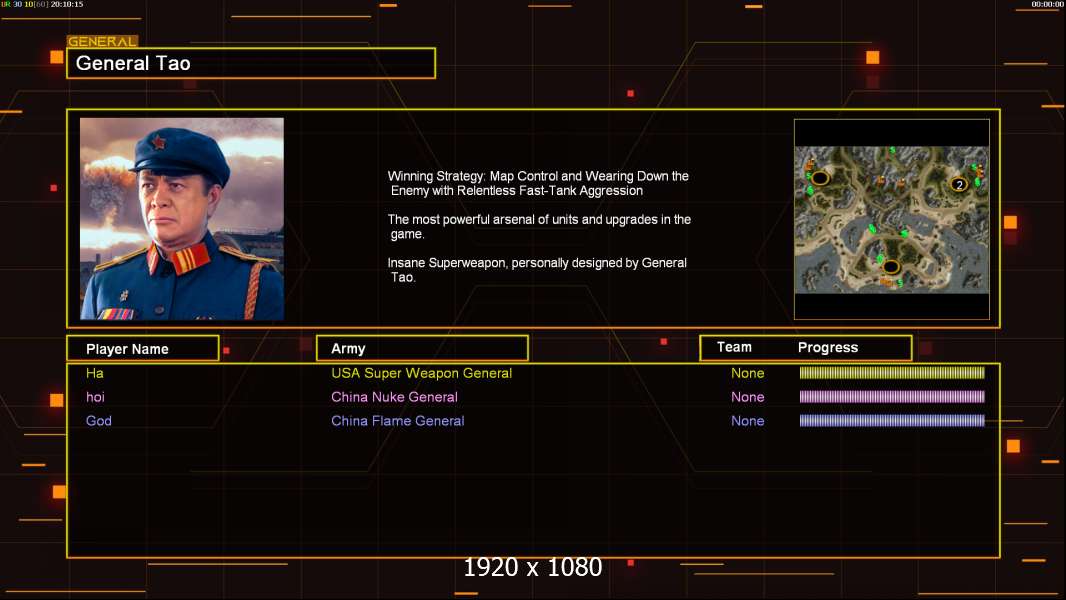Select player name hoi
1066x600 pixels.
[95, 397]
